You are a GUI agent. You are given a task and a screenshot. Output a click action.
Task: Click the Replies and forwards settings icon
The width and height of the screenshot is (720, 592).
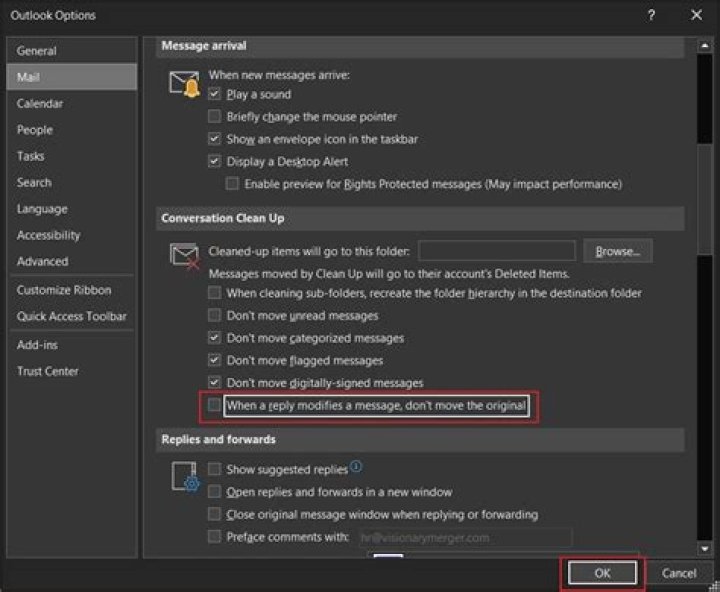click(186, 477)
